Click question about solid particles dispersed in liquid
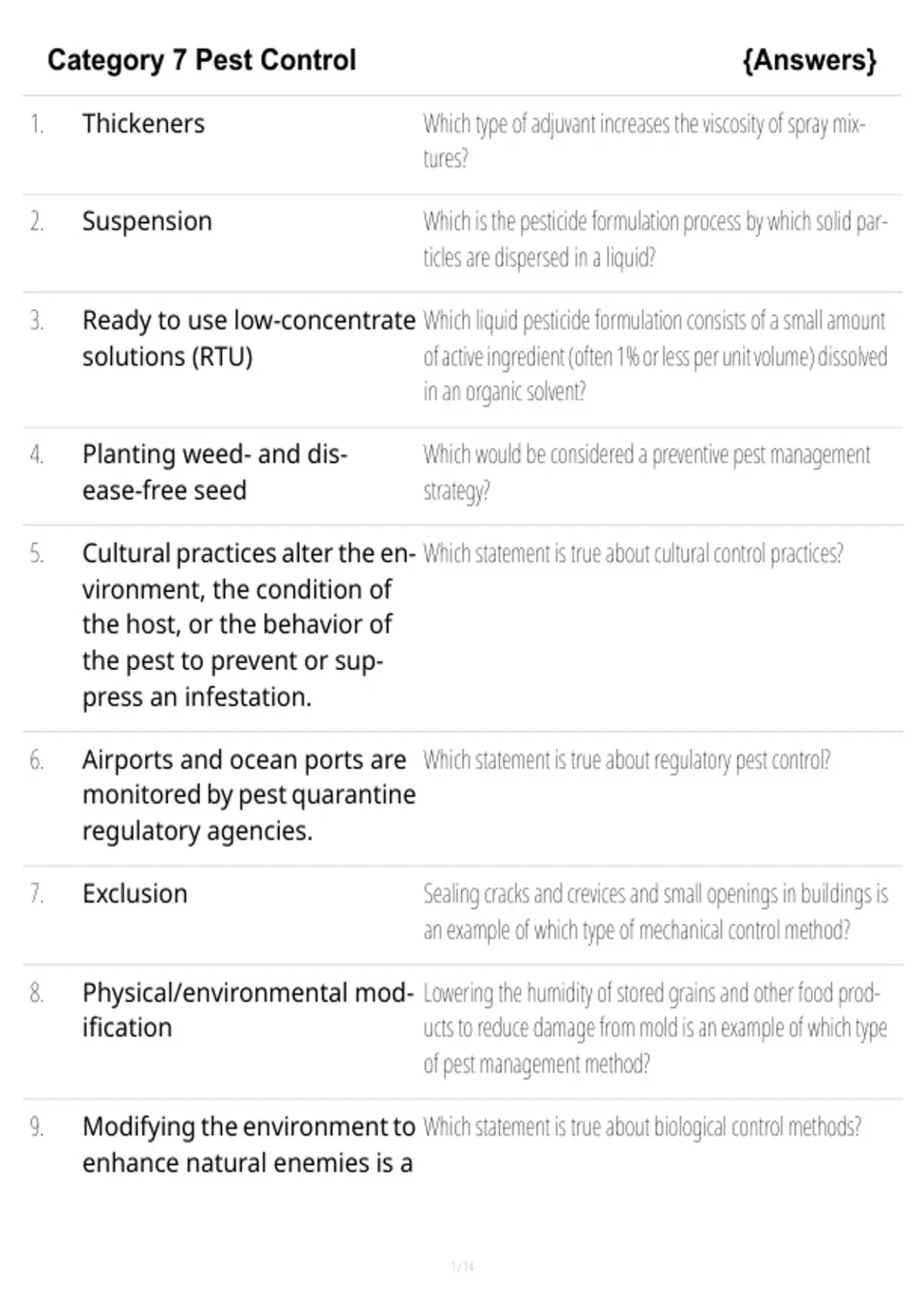This screenshot has height=1309, width=924. click(x=655, y=239)
